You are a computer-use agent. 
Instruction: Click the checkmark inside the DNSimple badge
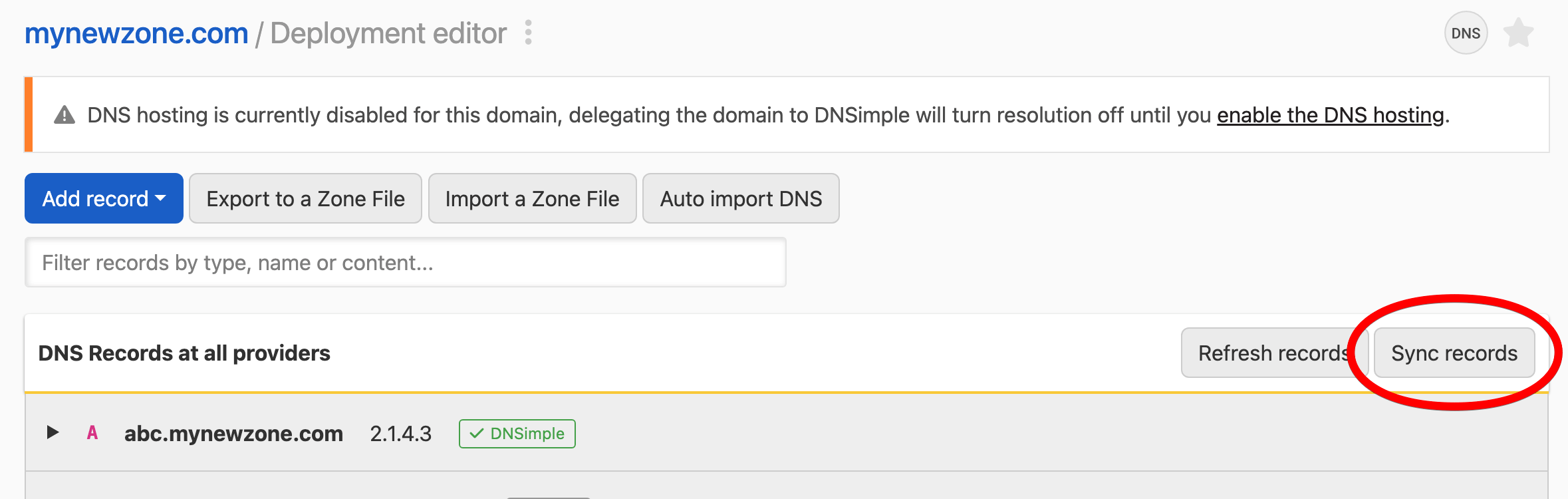point(476,434)
